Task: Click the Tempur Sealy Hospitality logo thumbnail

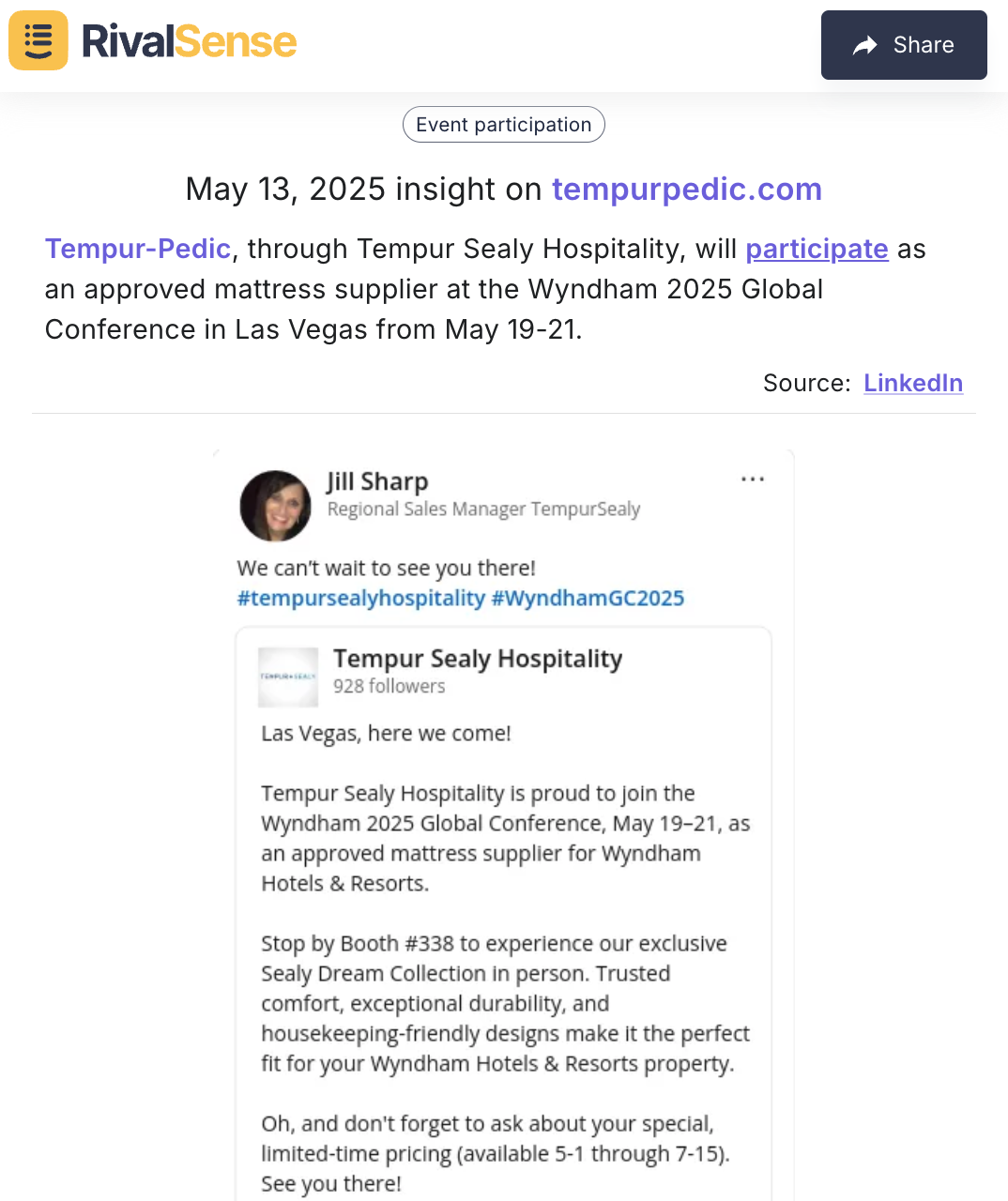Action: pos(288,677)
